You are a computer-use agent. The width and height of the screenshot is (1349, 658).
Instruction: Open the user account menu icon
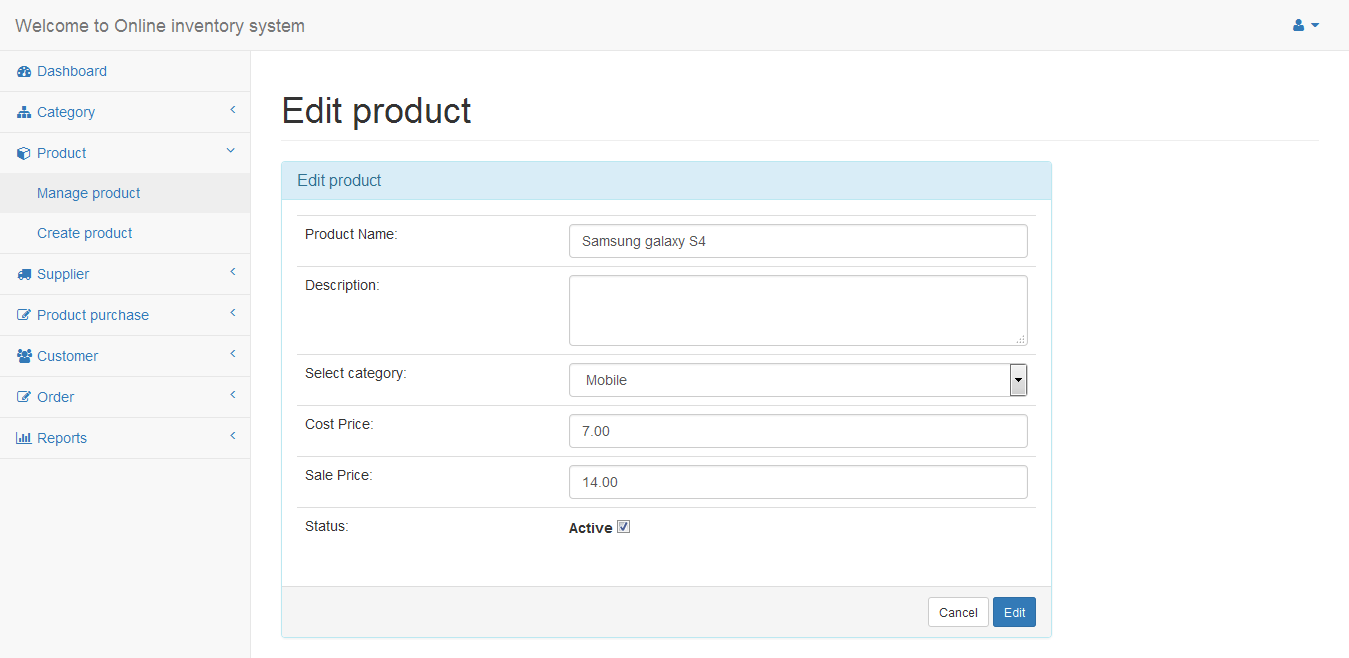pyautogui.click(x=1305, y=25)
